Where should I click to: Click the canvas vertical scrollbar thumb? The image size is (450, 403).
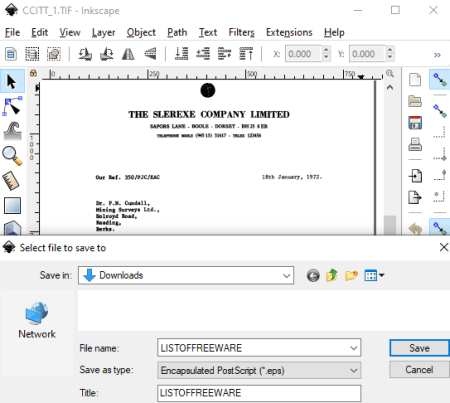click(x=390, y=225)
